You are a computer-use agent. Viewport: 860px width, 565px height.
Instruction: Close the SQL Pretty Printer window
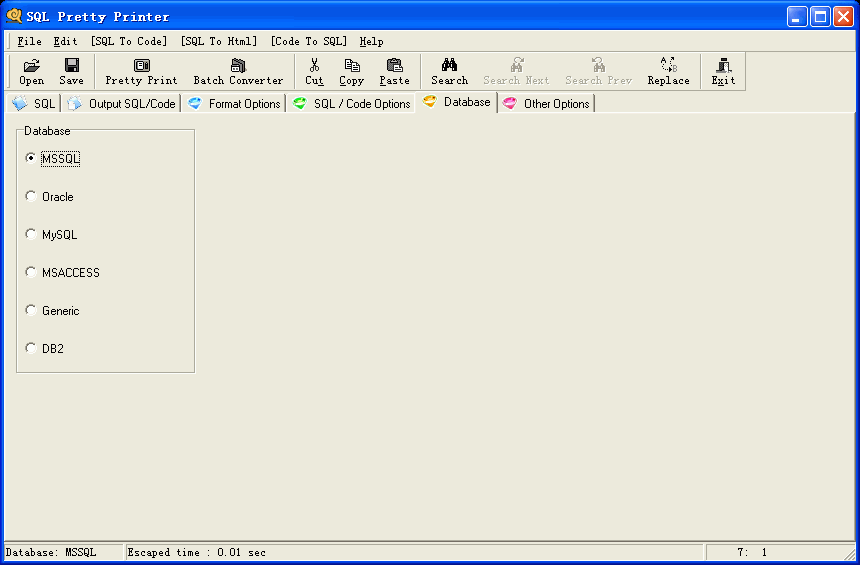[x=843, y=16]
